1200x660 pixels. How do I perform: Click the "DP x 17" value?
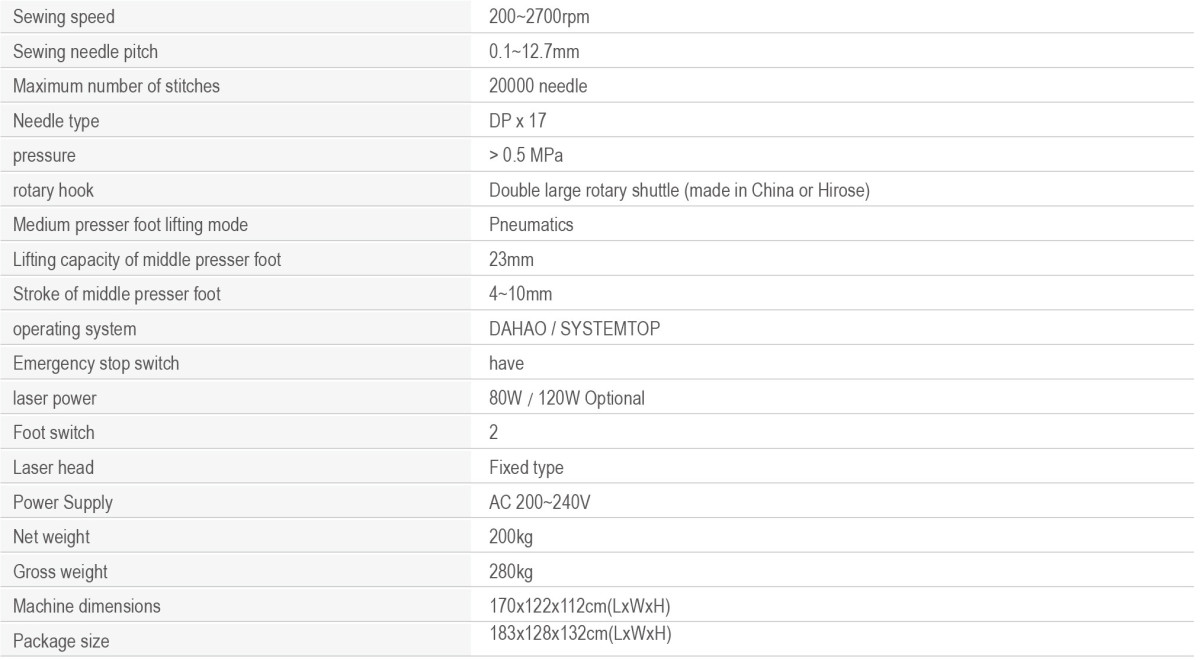coord(519,122)
